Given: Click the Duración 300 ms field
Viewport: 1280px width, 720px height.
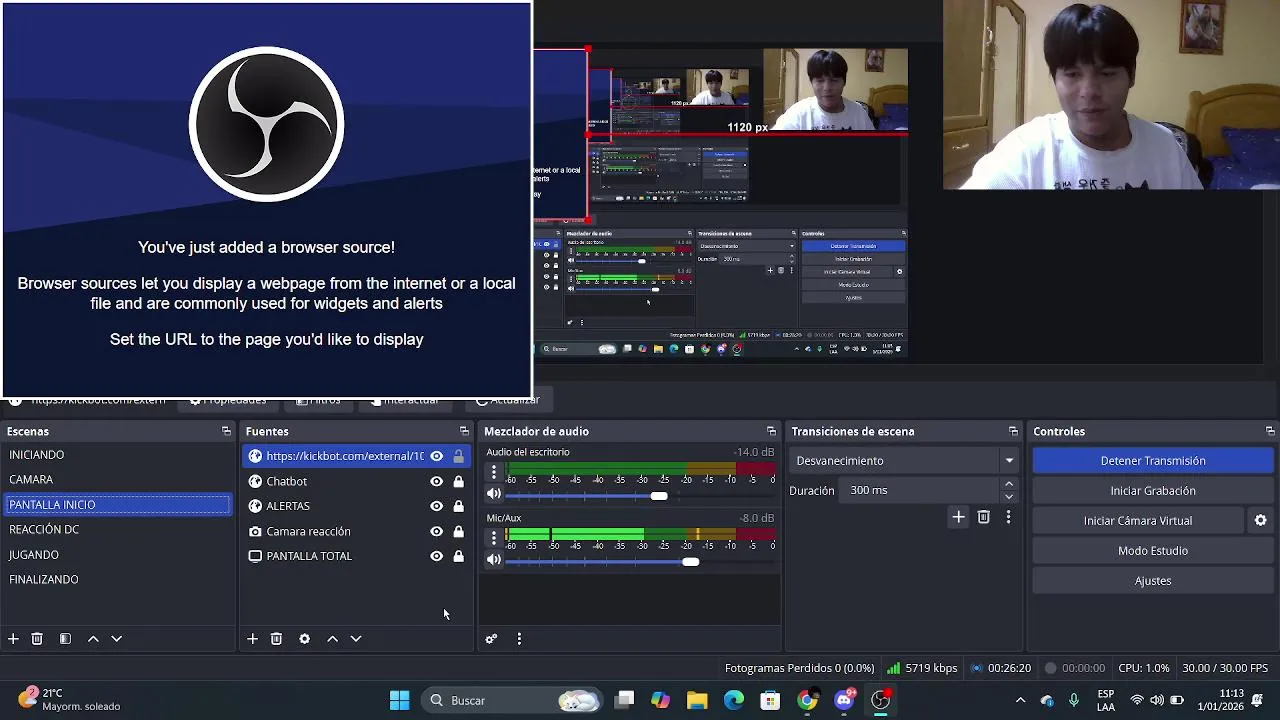Looking at the screenshot, I should [x=920, y=491].
